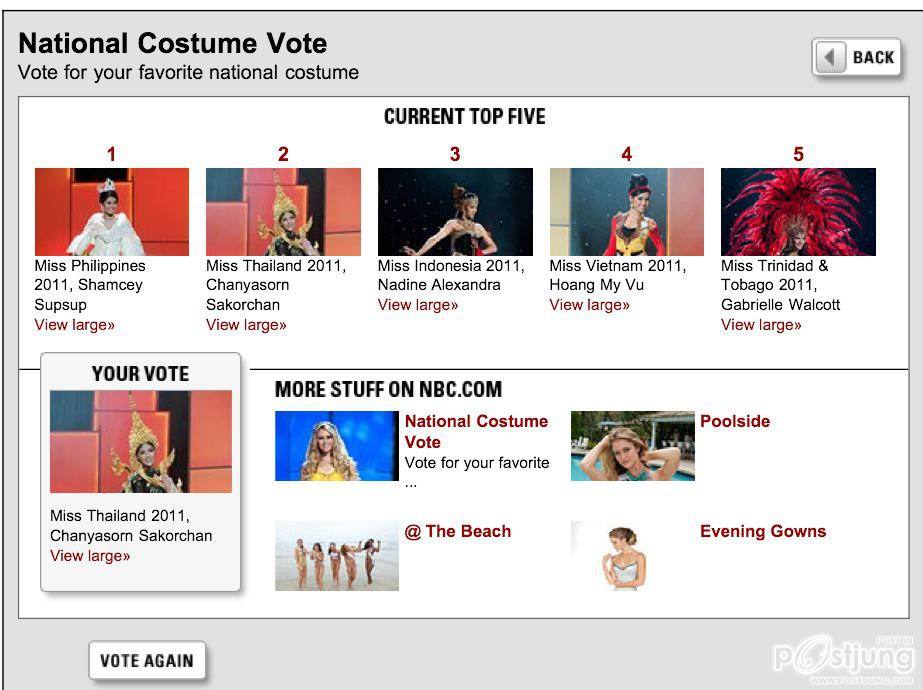Screen dimensions: 923x690
Task: Click the Poolside photo thumbnail
Action: pyautogui.click(x=632, y=446)
